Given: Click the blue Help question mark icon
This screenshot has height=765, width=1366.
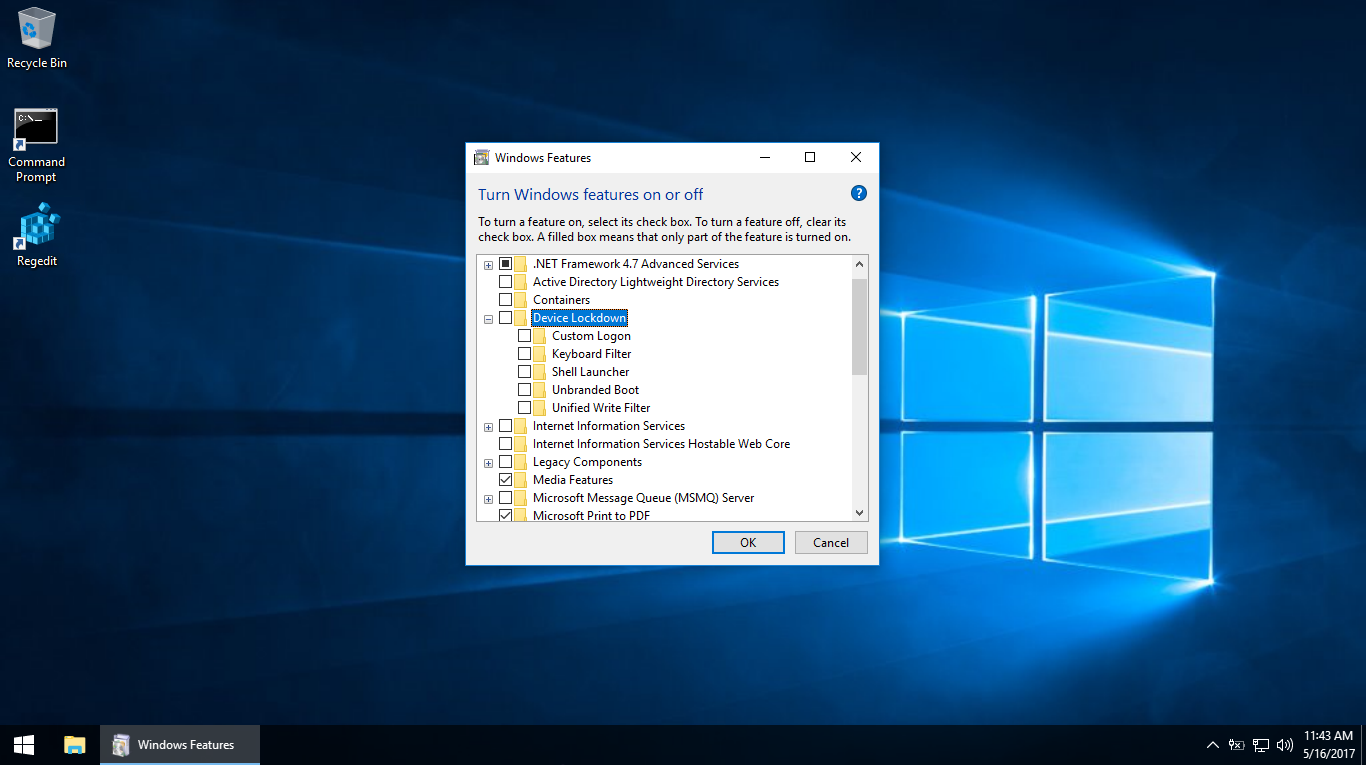Looking at the screenshot, I should coord(858,193).
